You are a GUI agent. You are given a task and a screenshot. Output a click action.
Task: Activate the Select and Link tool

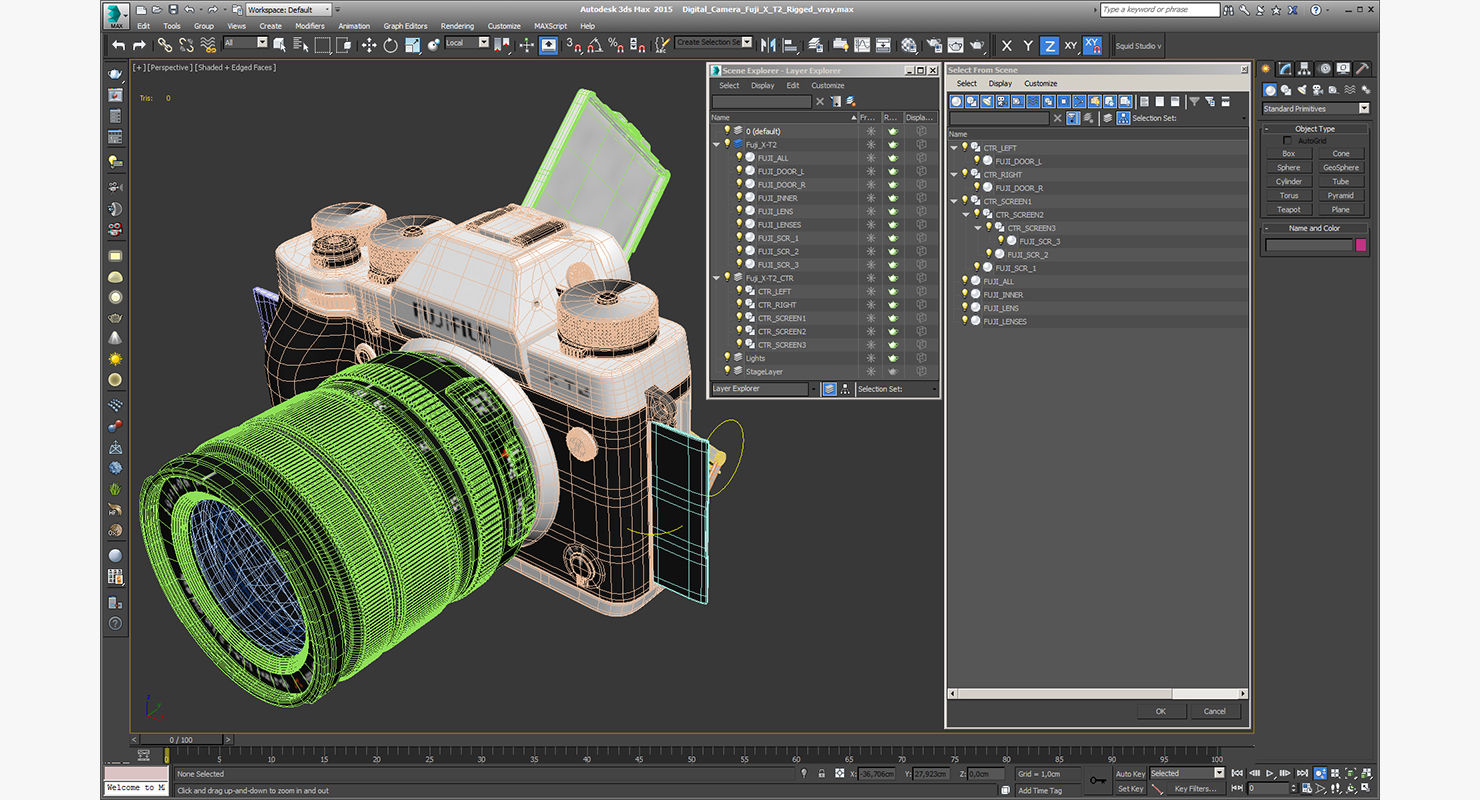click(164, 45)
